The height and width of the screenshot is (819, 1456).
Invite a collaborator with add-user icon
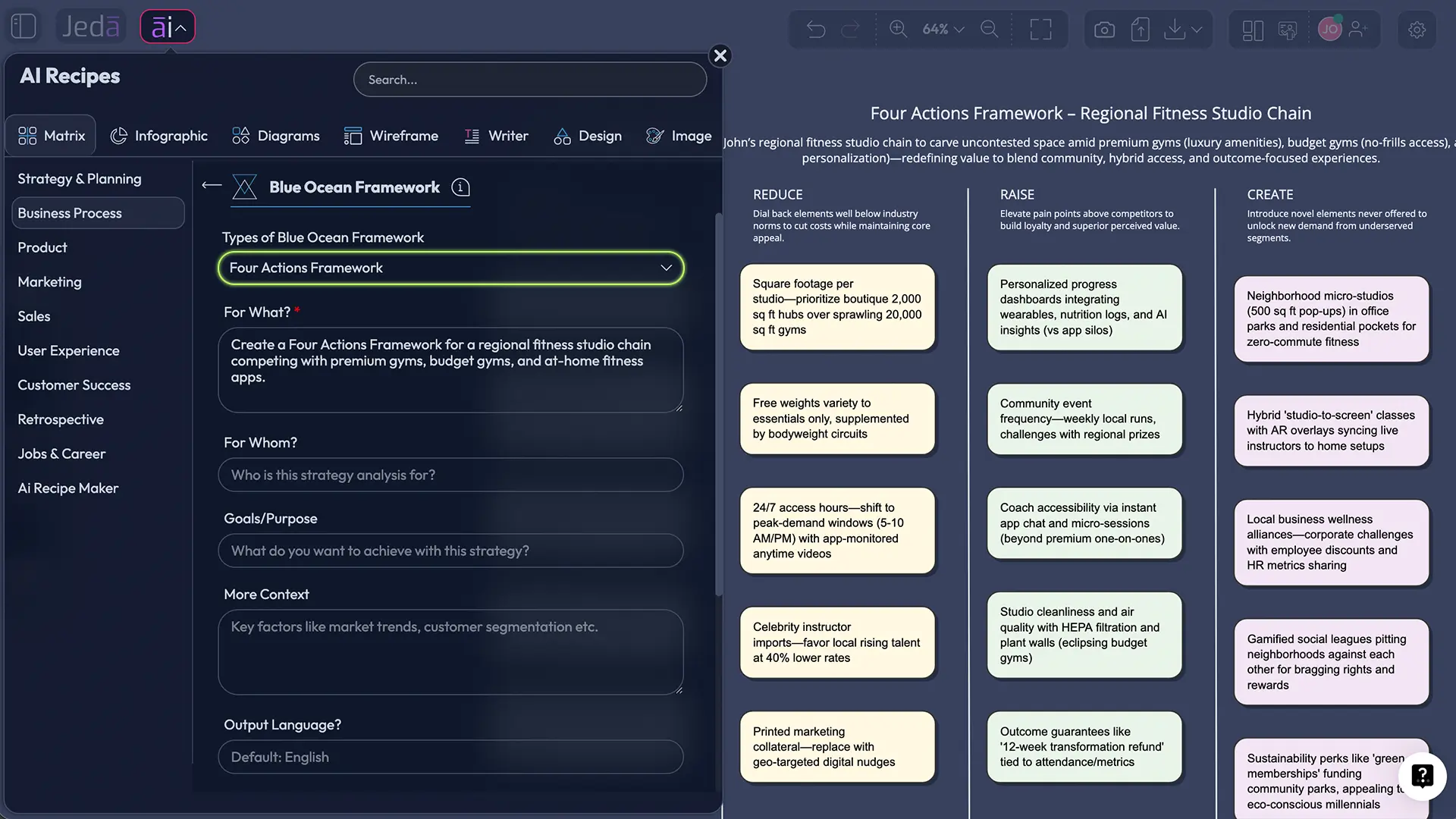point(1358,30)
